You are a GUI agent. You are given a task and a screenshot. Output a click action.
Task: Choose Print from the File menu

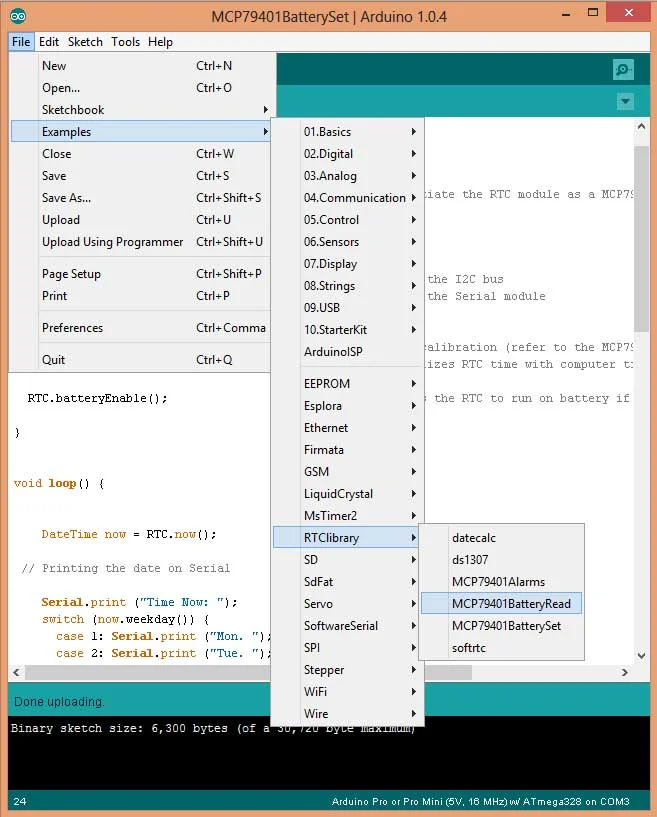pos(141,295)
